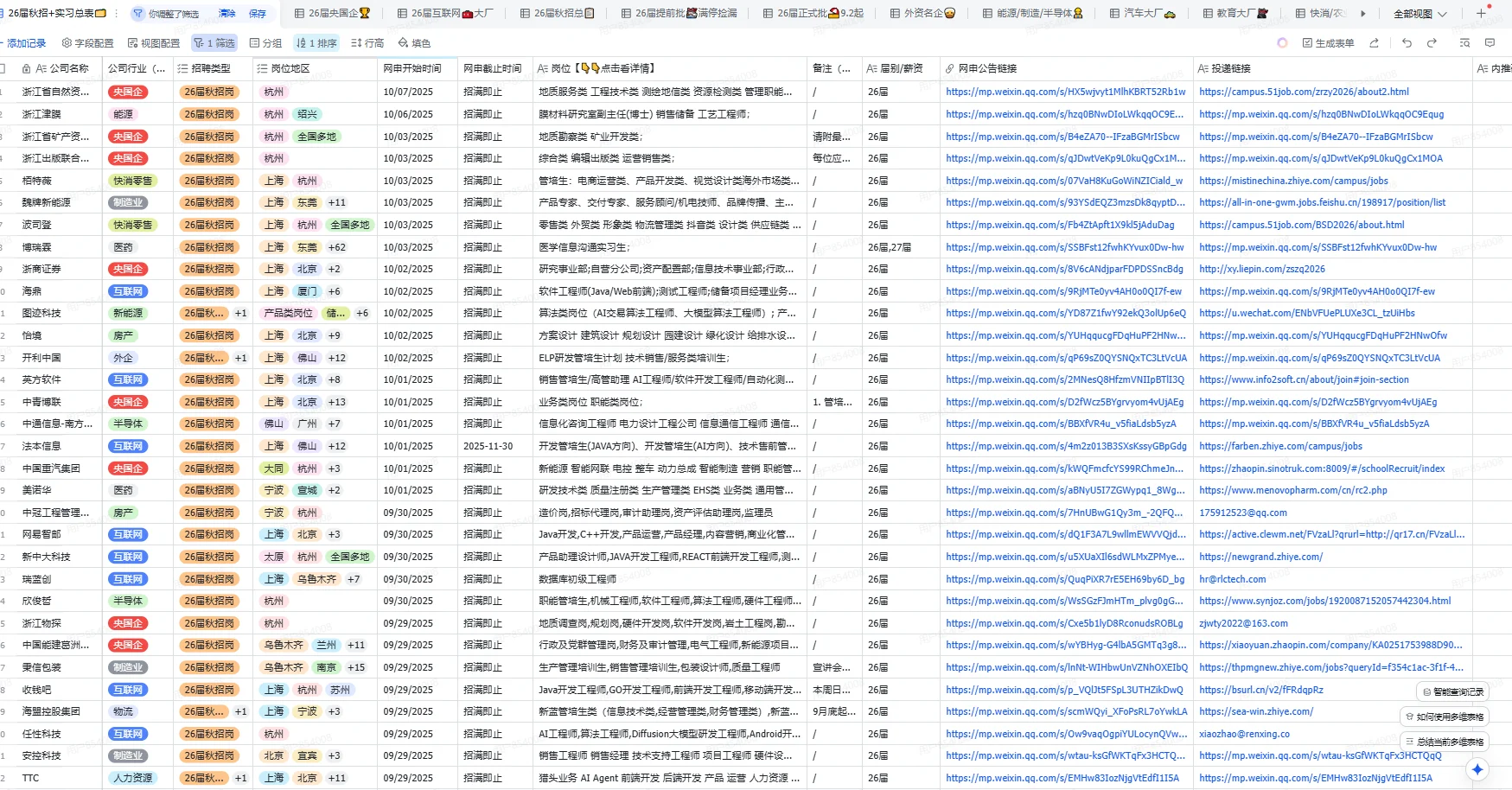Open the xy.liepin.com/zszq2026 link
This screenshot has width=1512, height=790.
(1262, 269)
